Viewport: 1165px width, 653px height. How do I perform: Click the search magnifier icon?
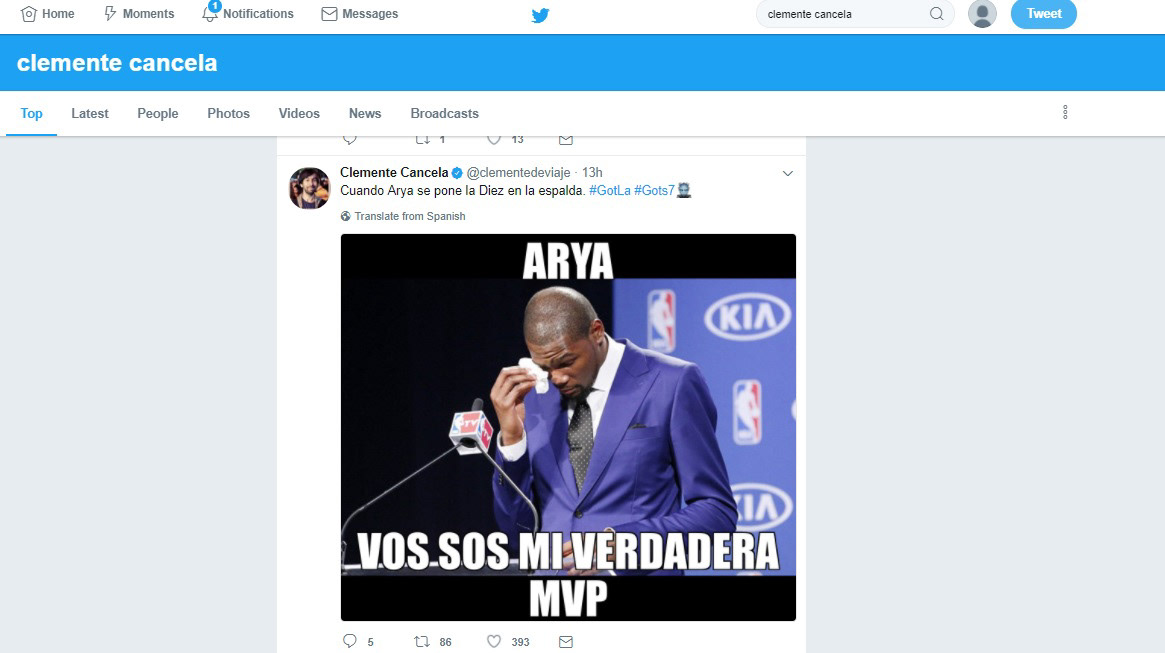point(936,13)
